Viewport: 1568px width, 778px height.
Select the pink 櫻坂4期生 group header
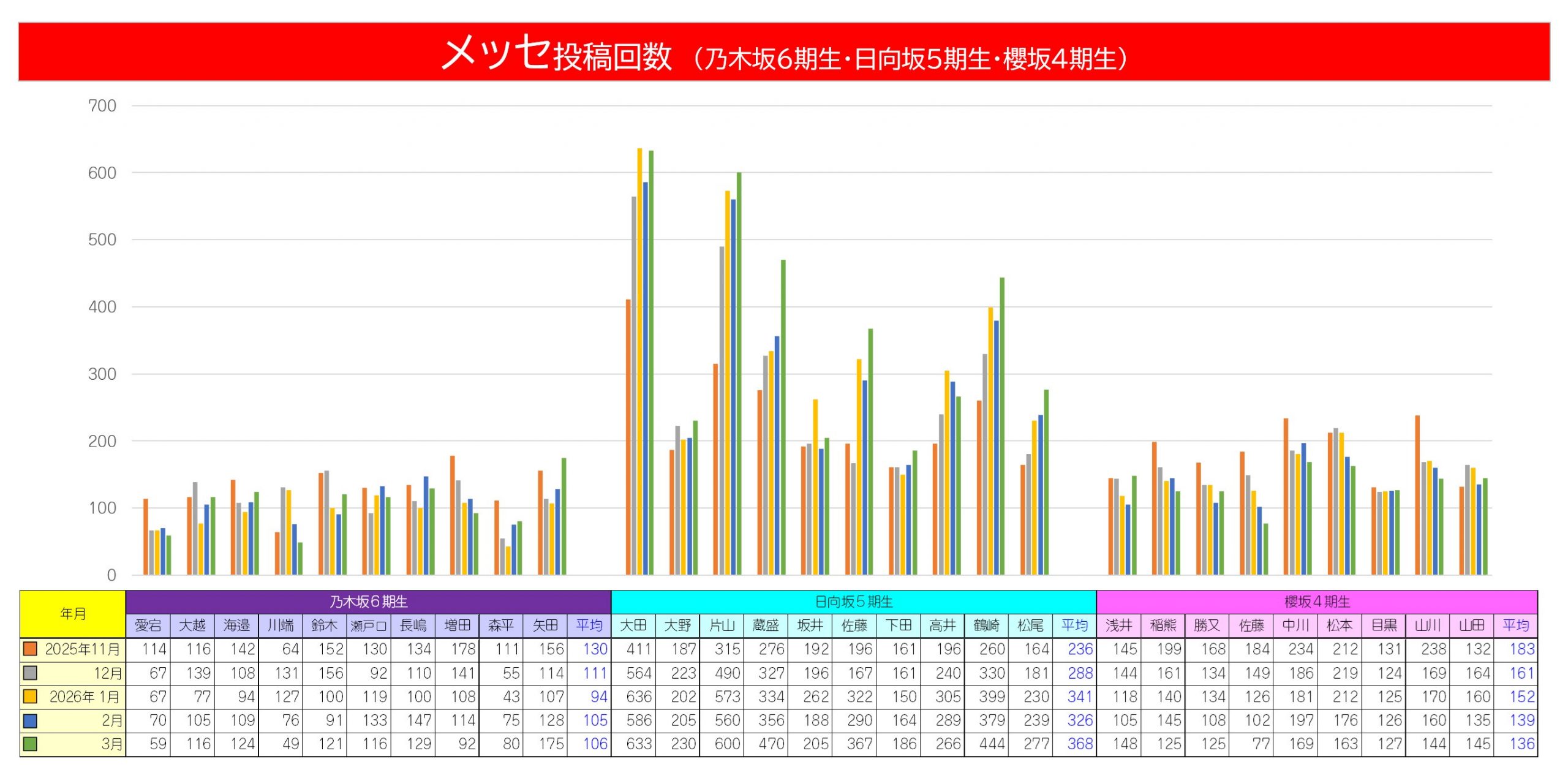(x=1317, y=602)
